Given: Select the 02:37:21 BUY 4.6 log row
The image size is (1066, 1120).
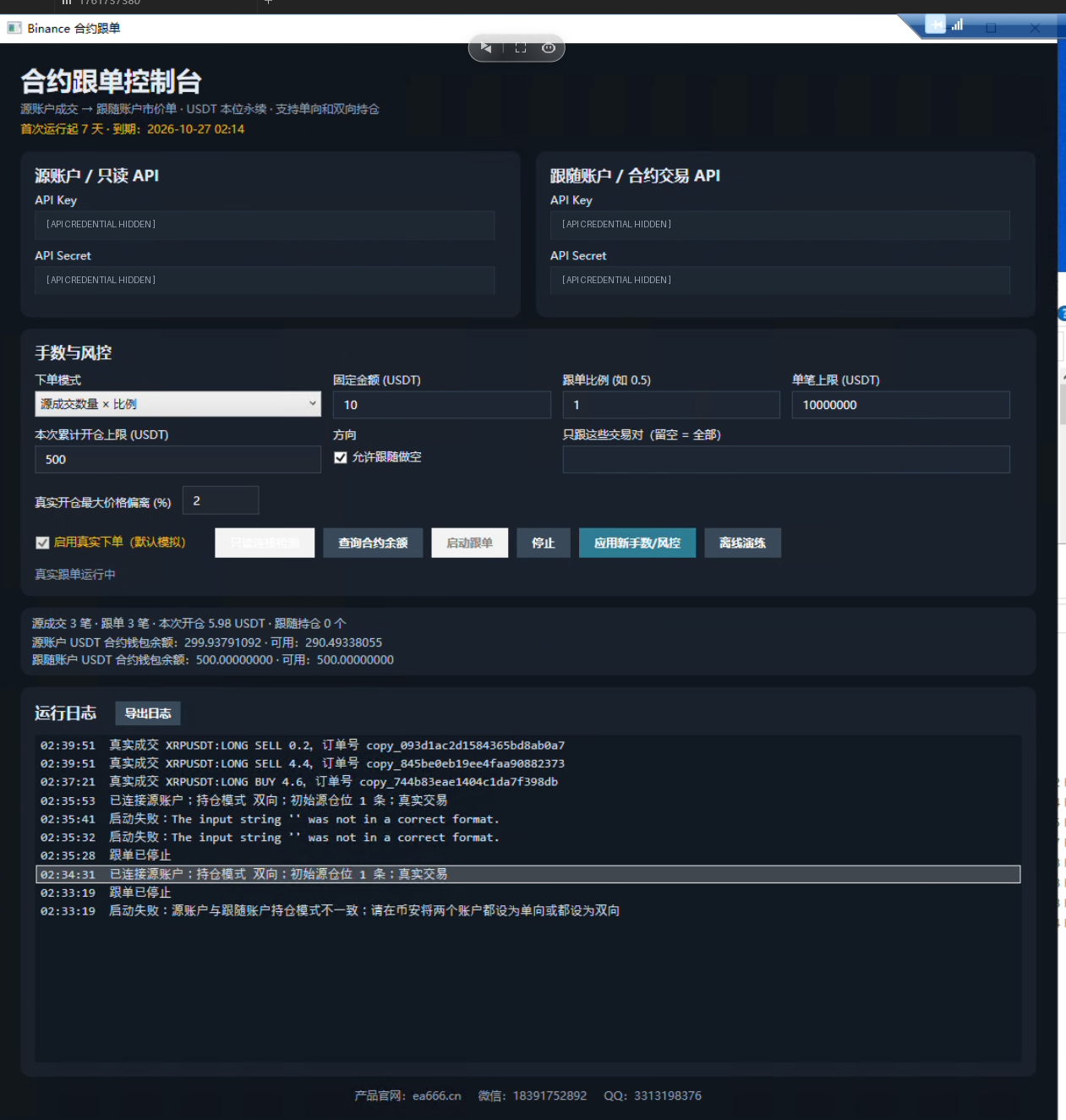Looking at the screenshot, I should click(x=528, y=782).
